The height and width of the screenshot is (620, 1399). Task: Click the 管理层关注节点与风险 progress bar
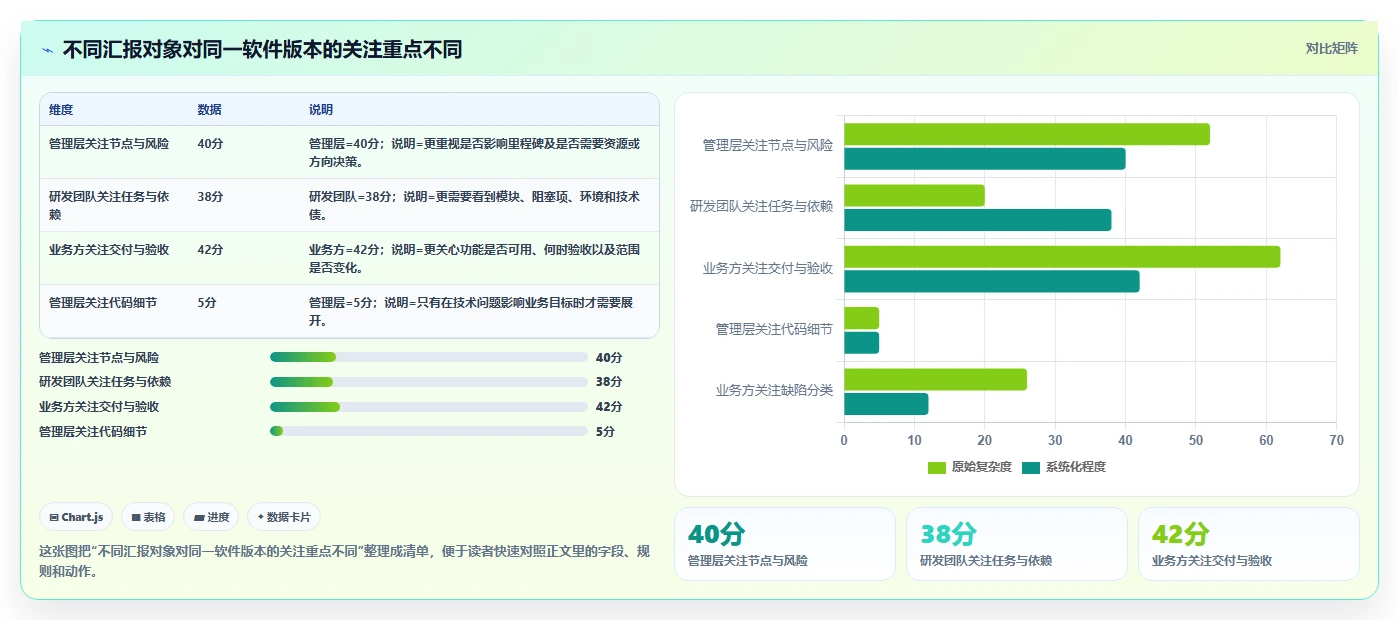pyautogui.click(x=429, y=357)
